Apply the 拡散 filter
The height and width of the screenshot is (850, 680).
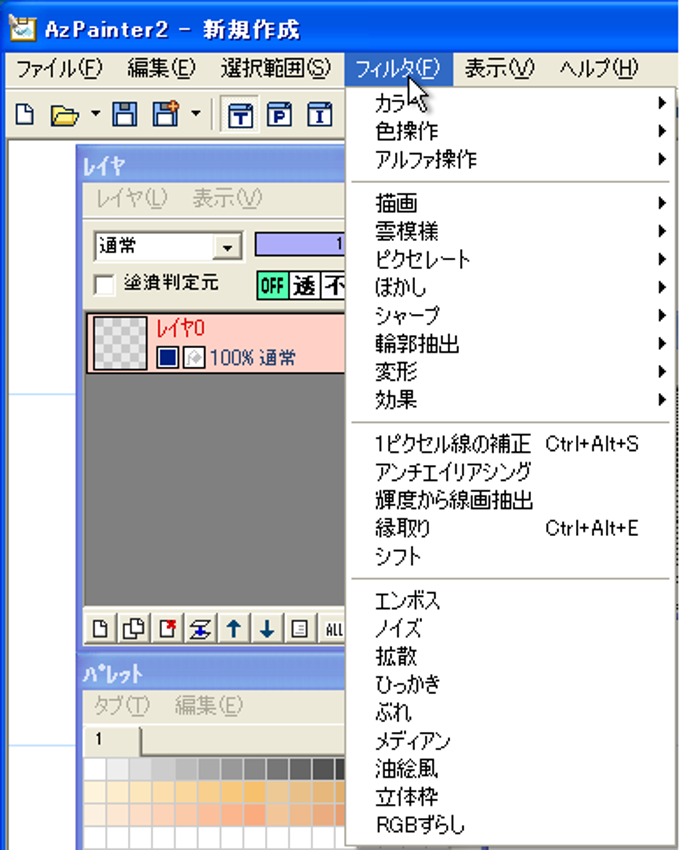pyautogui.click(x=510, y=657)
